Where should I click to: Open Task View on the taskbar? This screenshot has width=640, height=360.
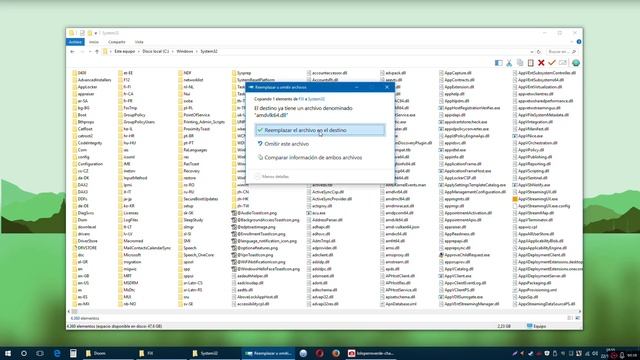point(40,353)
